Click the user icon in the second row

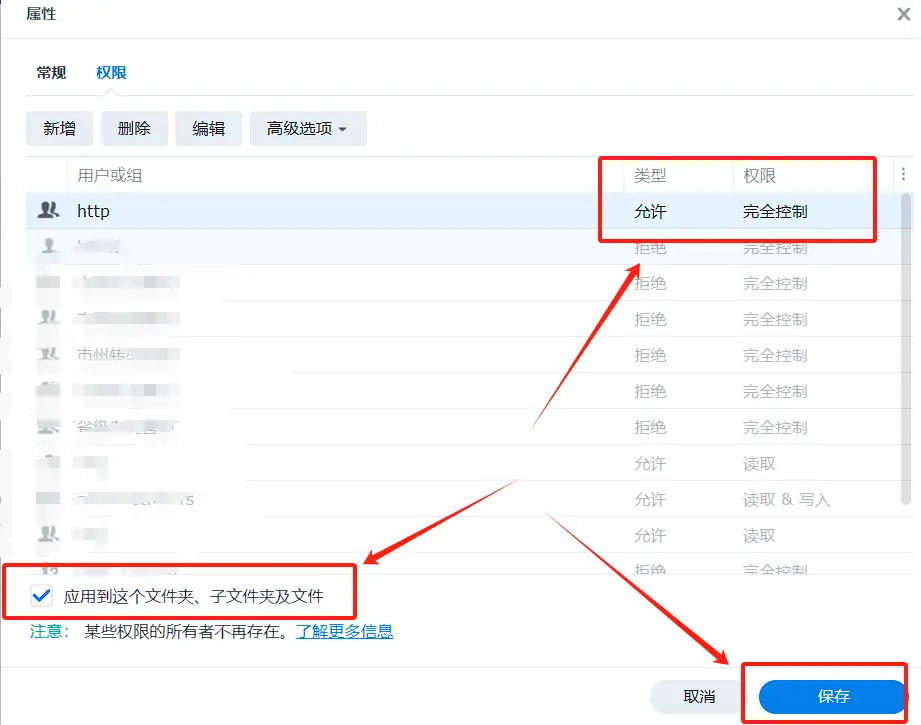[49, 246]
